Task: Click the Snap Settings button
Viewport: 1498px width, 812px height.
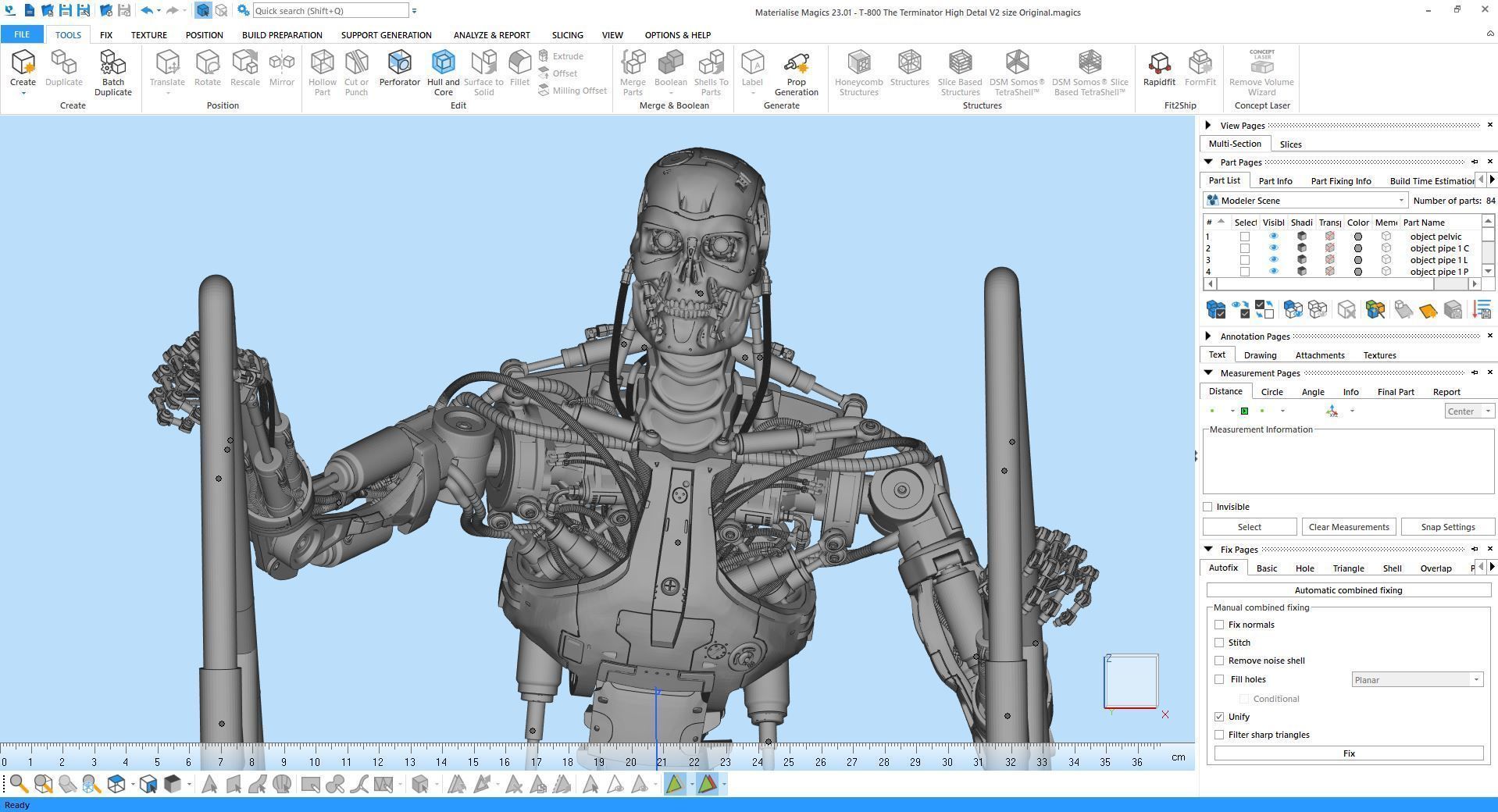Action: coord(1447,527)
